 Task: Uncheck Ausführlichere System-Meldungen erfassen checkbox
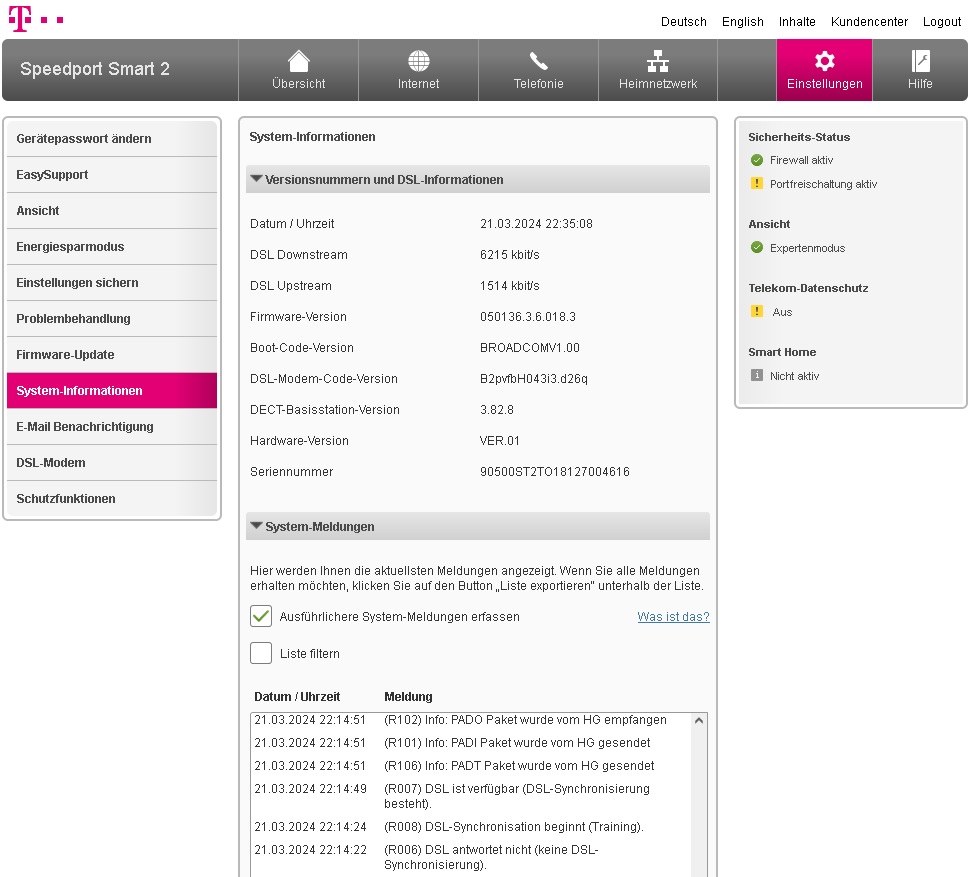(x=261, y=616)
